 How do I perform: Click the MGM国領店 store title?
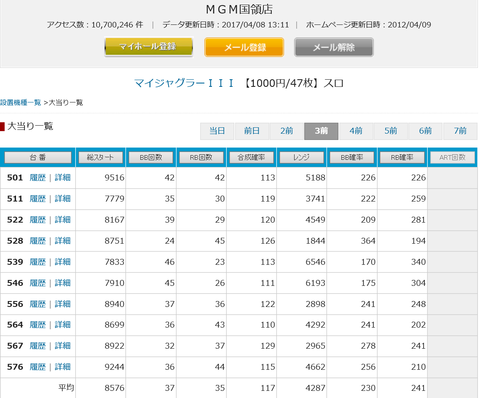tap(239, 9)
